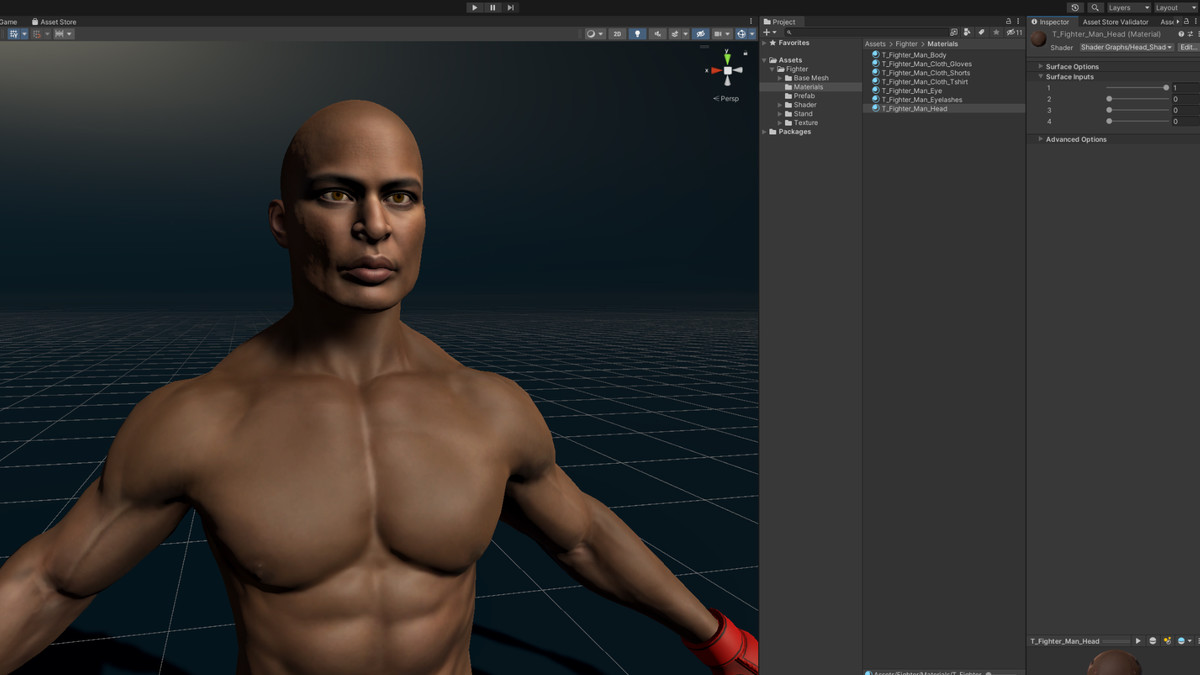The width and height of the screenshot is (1200, 675).
Task: Open the Layers dropdown
Action: pos(1128,7)
